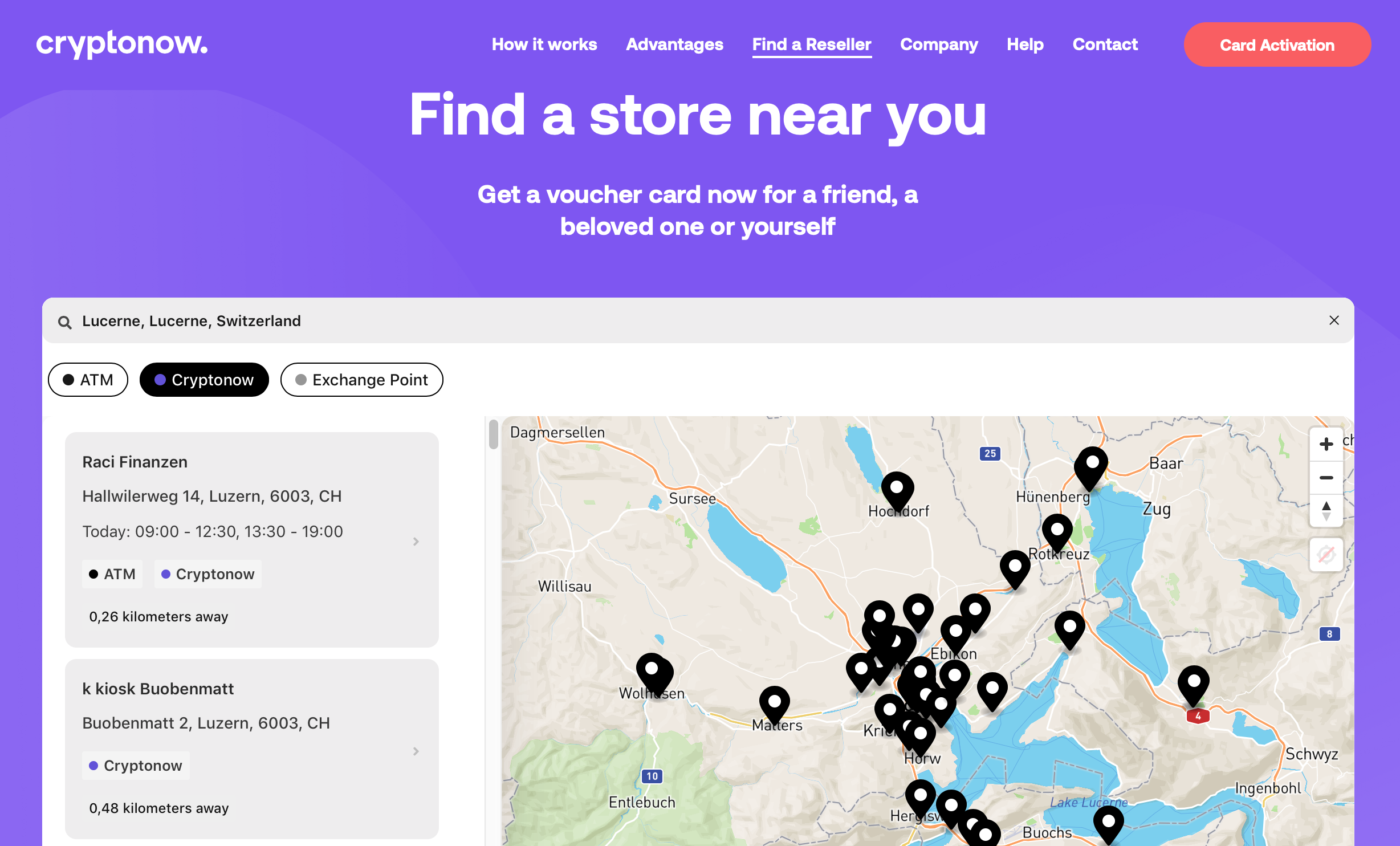
Task: Select the lone pin east of Ebikon
Action: pyautogui.click(x=1070, y=631)
